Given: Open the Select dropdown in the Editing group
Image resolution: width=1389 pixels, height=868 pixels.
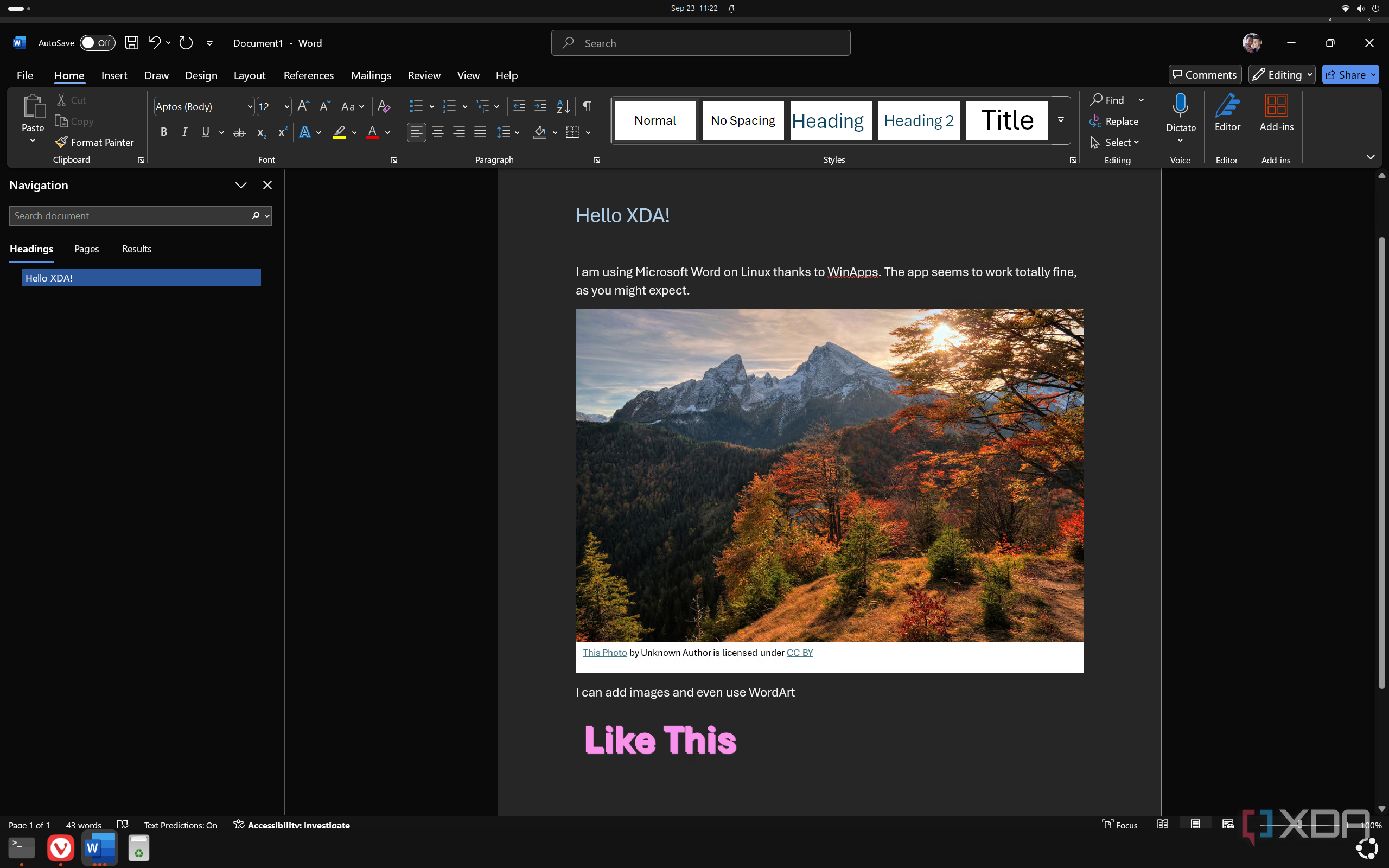Looking at the screenshot, I should pyautogui.click(x=1122, y=142).
